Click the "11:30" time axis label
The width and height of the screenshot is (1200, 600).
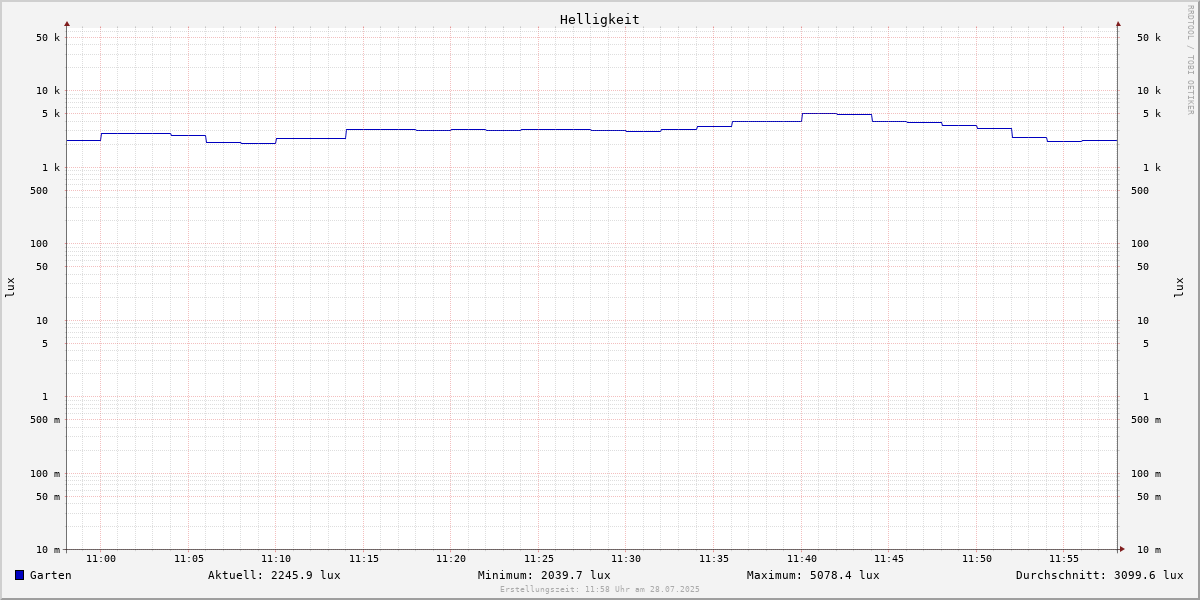tap(626, 559)
